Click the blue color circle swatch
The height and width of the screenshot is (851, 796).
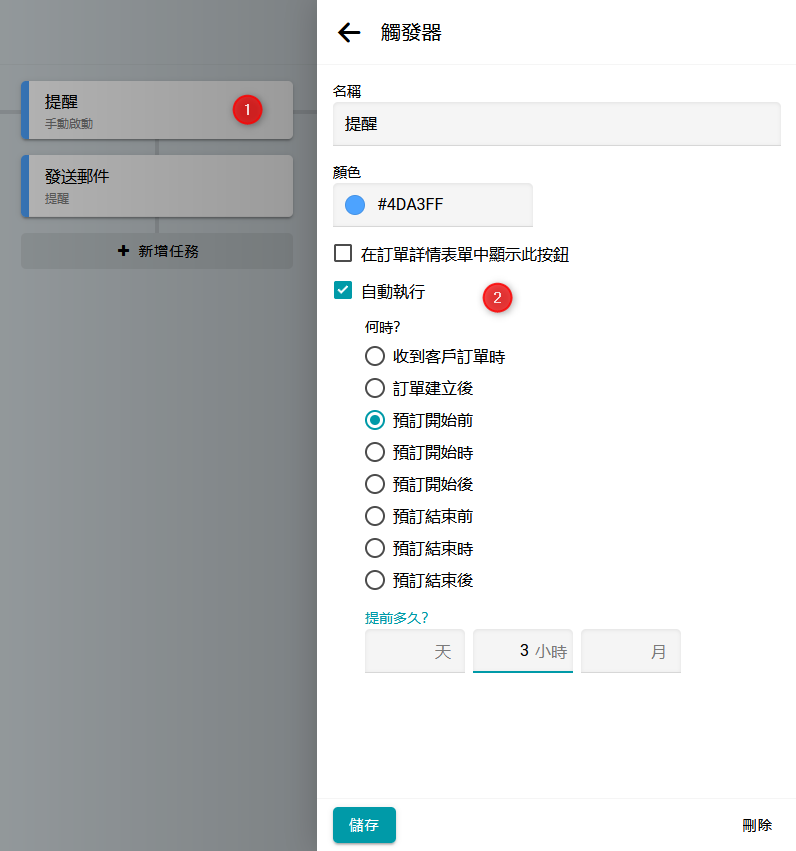354,205
